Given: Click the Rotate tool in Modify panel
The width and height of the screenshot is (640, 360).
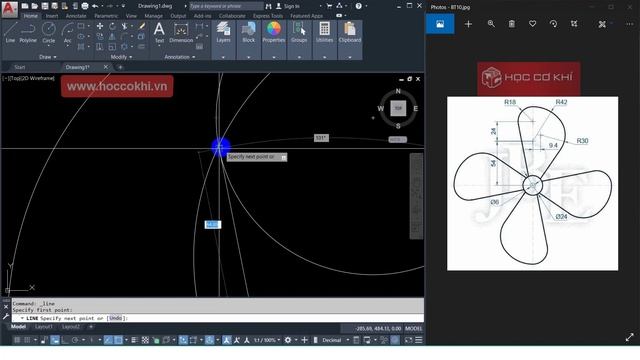Looking at the screenshot, I should click(112, 26).
